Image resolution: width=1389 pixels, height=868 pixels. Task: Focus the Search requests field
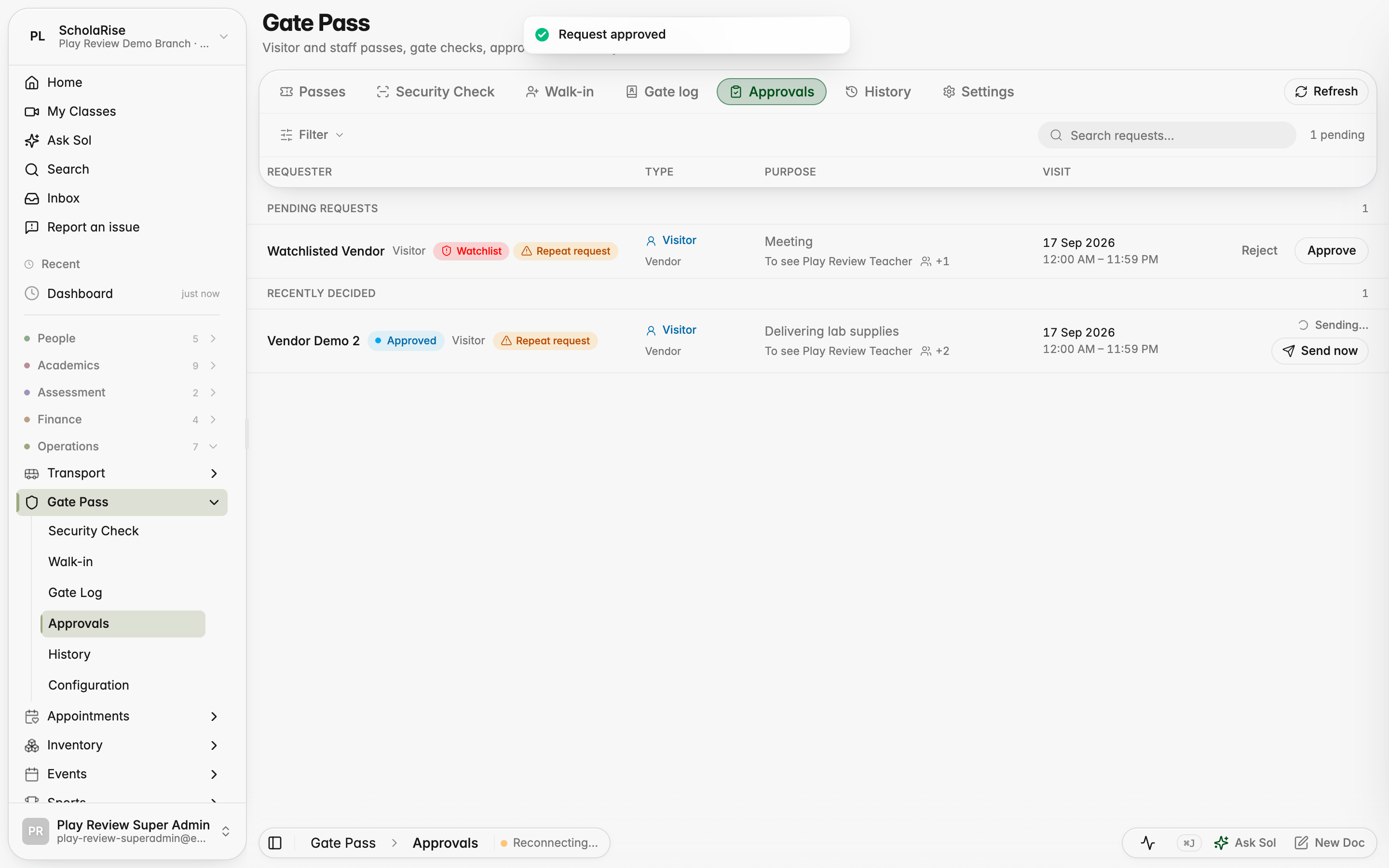pyautogui.click(x=1166, y=135)
